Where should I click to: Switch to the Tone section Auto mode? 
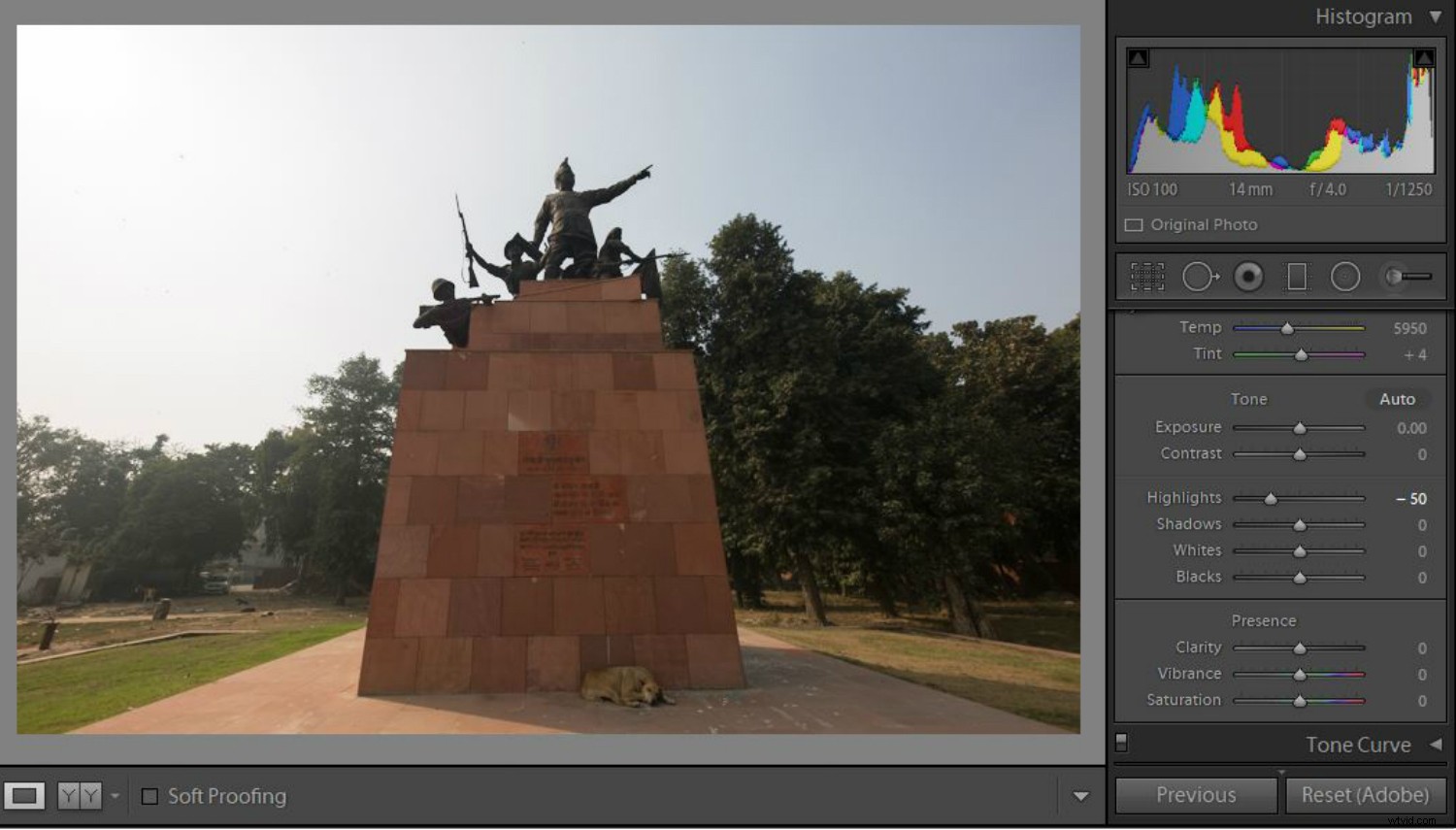click(1397, 398)
